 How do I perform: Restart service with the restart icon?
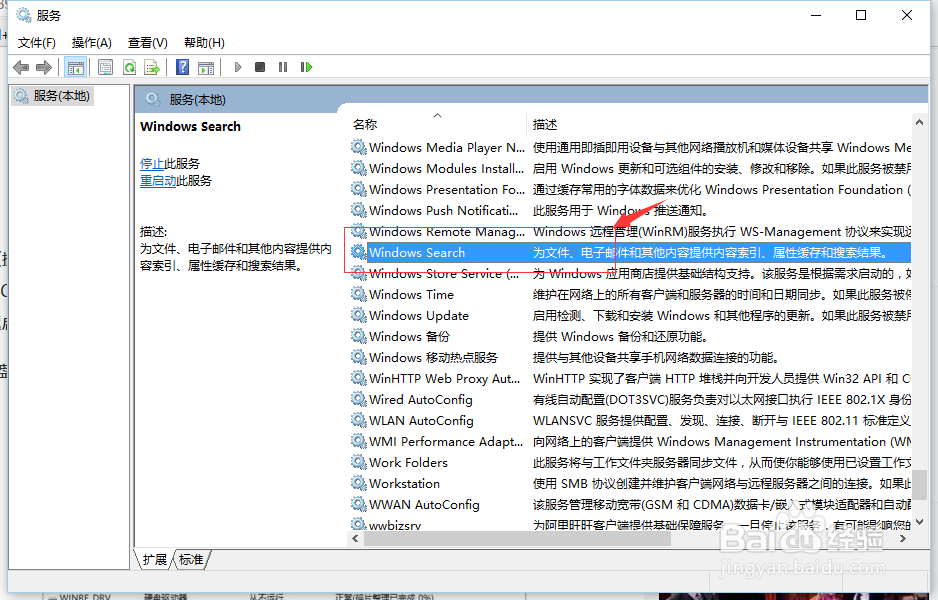[306, 67]
